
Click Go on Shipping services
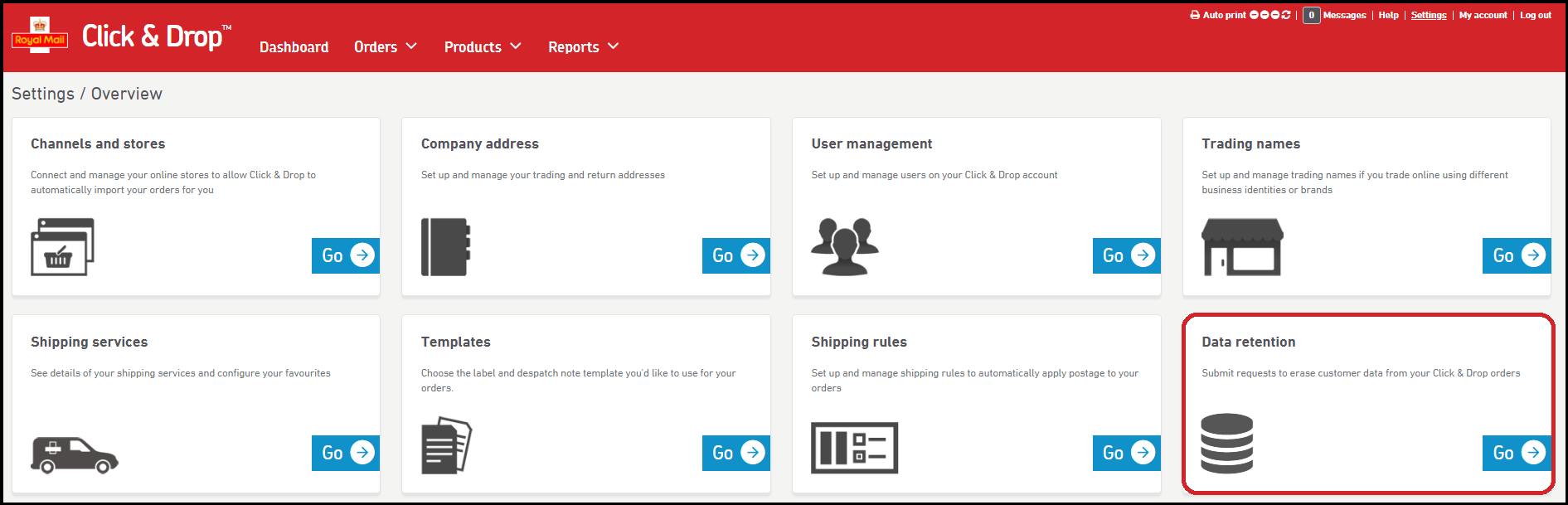pos(346,453)
